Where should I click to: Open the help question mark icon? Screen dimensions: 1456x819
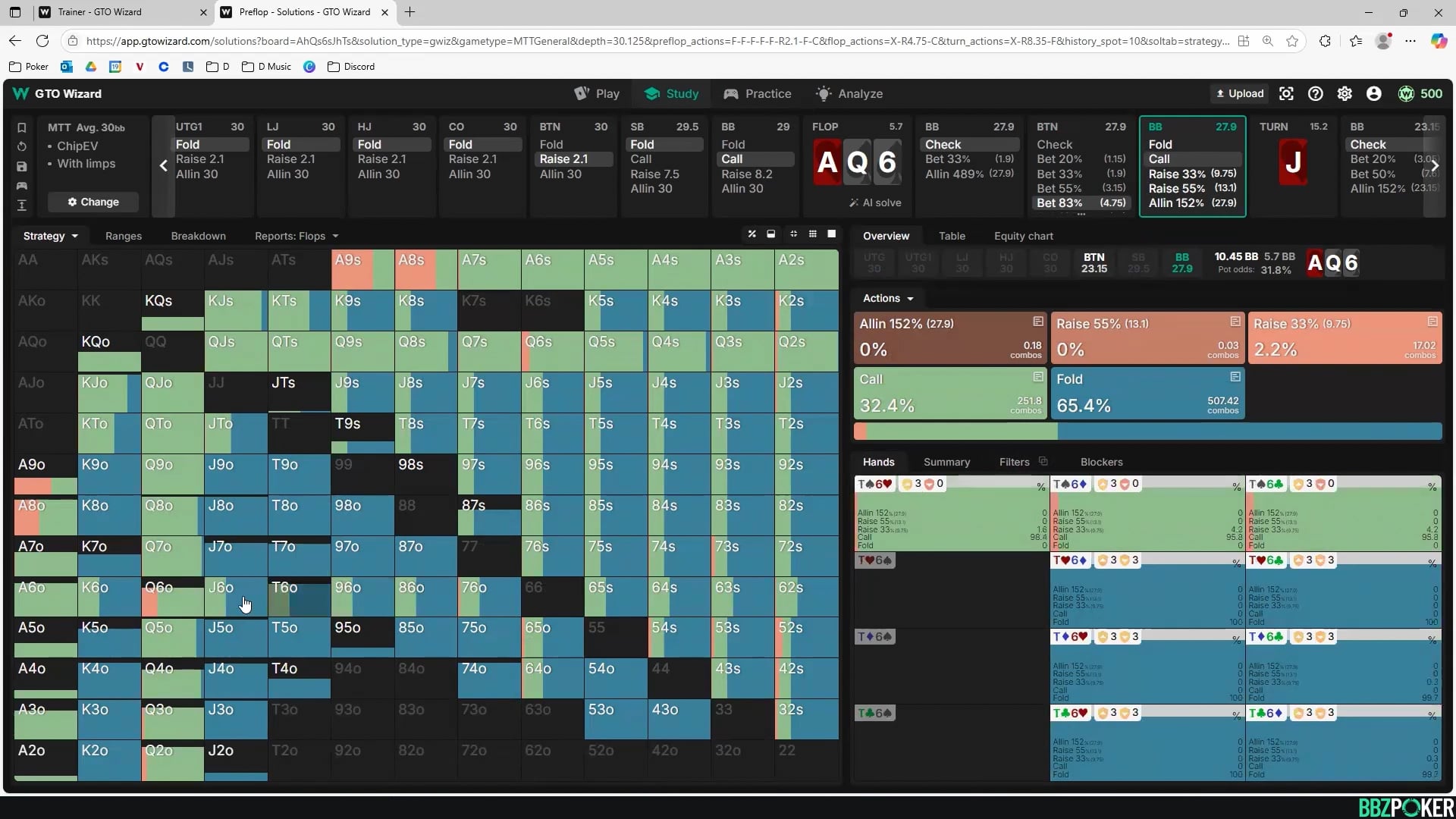tap(1316, 93)
